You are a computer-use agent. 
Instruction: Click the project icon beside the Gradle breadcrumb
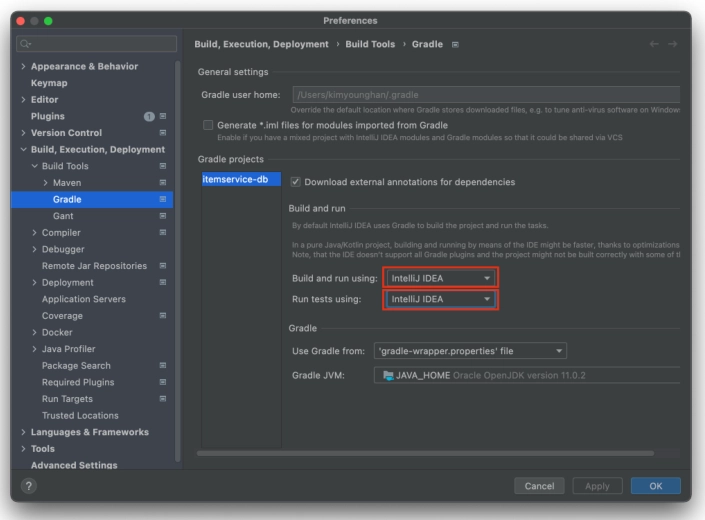point(455,44)
